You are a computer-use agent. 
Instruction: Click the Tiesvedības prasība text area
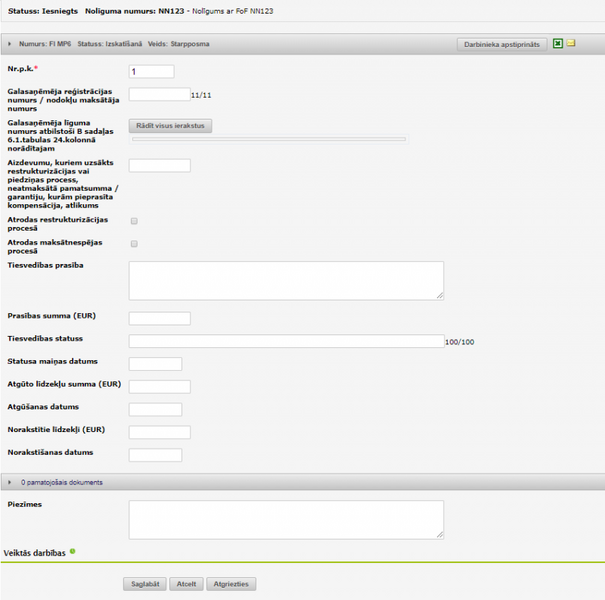[x=286, y=280]
